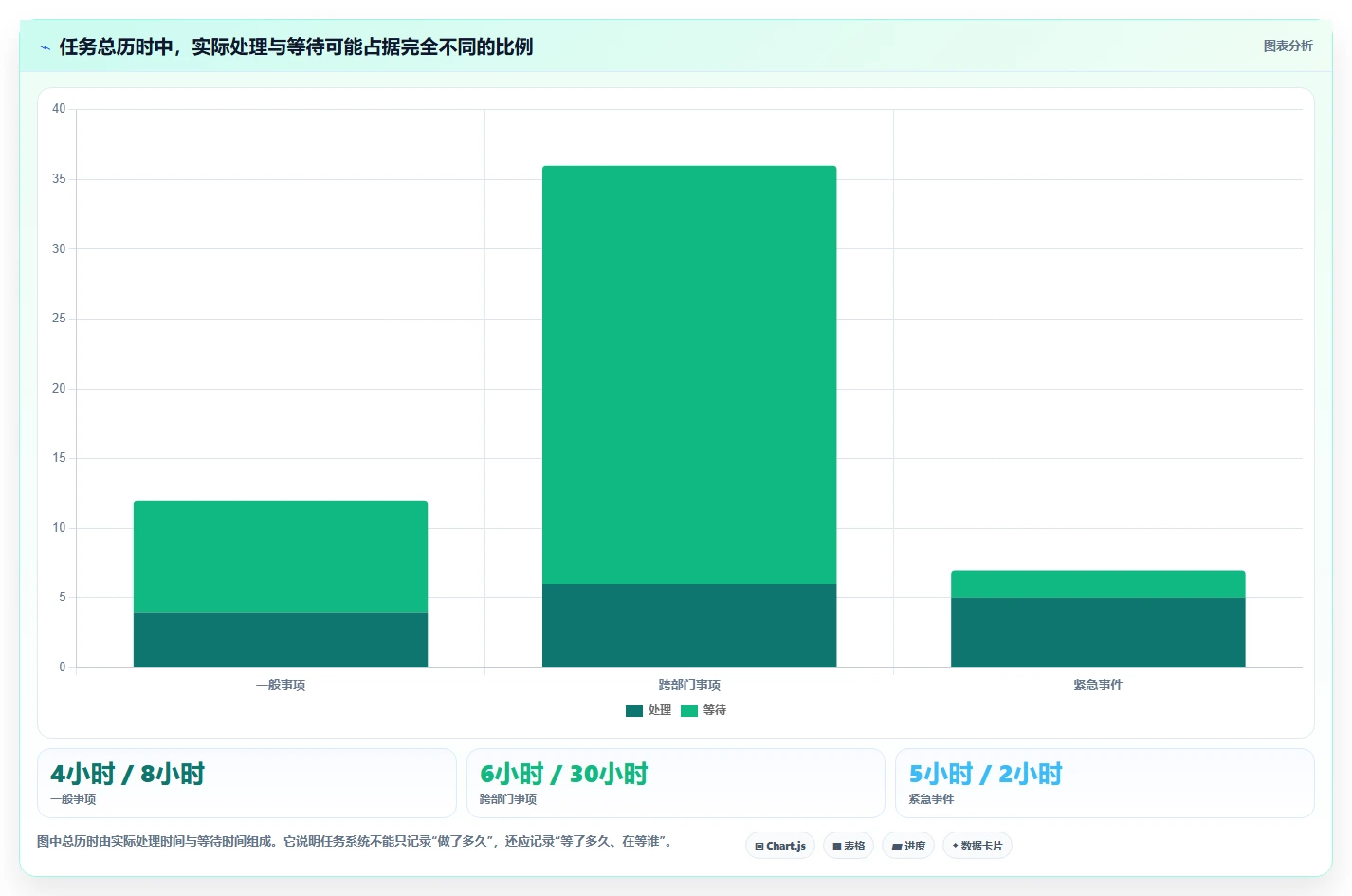1352x896 pixels.
Task: Click the y-axis value 35
Action: coord(59,179)
